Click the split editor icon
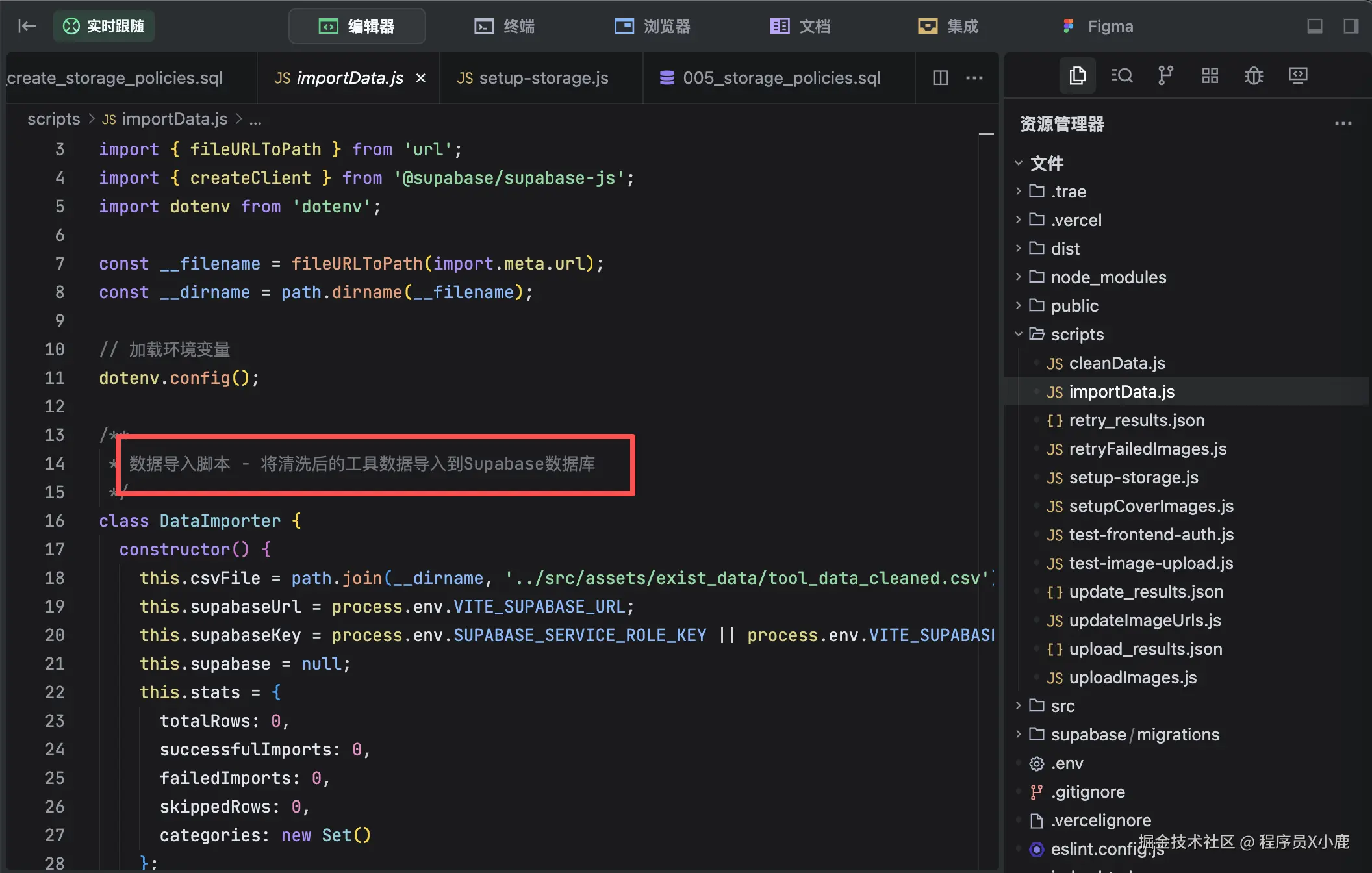This screenshot has height=873, width=1372. [x=940, y=78]
